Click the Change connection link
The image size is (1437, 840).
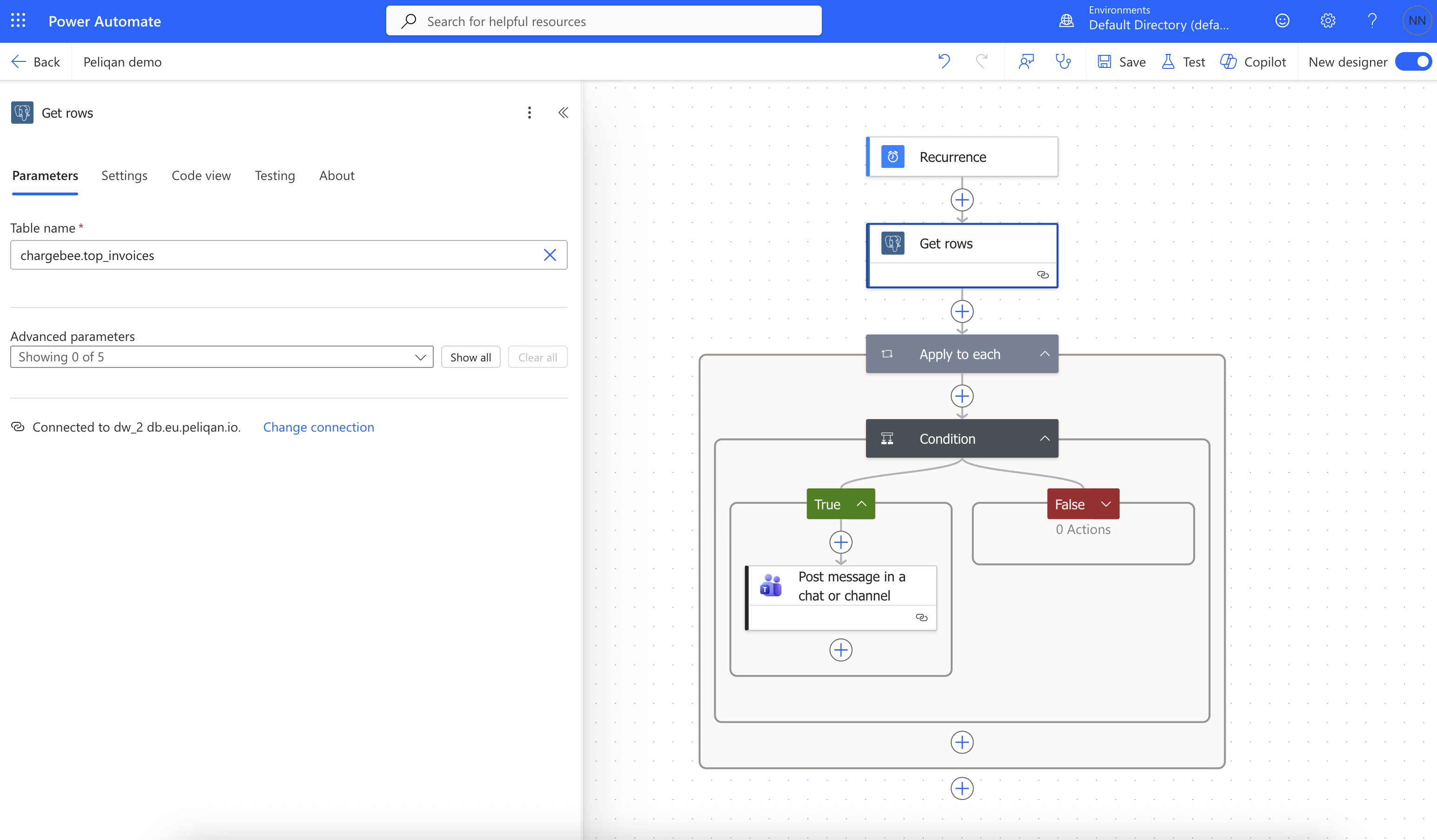click(319, 427)
